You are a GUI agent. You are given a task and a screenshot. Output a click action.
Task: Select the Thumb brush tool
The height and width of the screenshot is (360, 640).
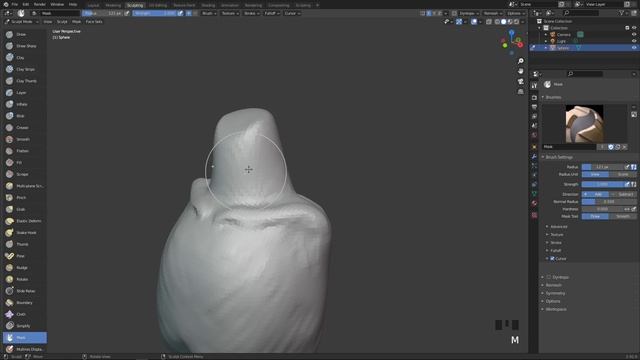pyautogui.click(x=24, y=244)
